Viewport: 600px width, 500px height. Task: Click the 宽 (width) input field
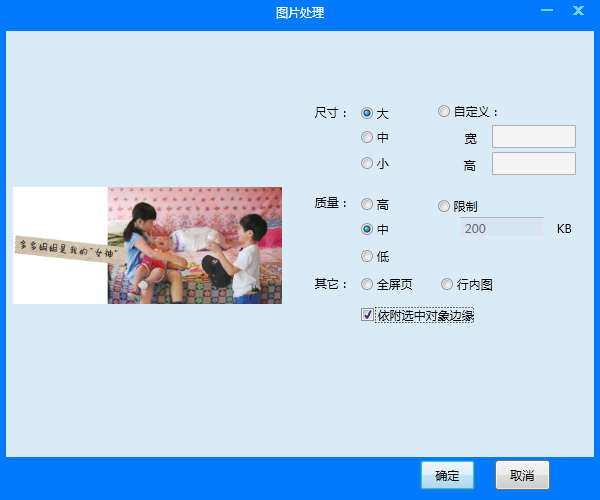pyautogui.click(x=533, y=137)
